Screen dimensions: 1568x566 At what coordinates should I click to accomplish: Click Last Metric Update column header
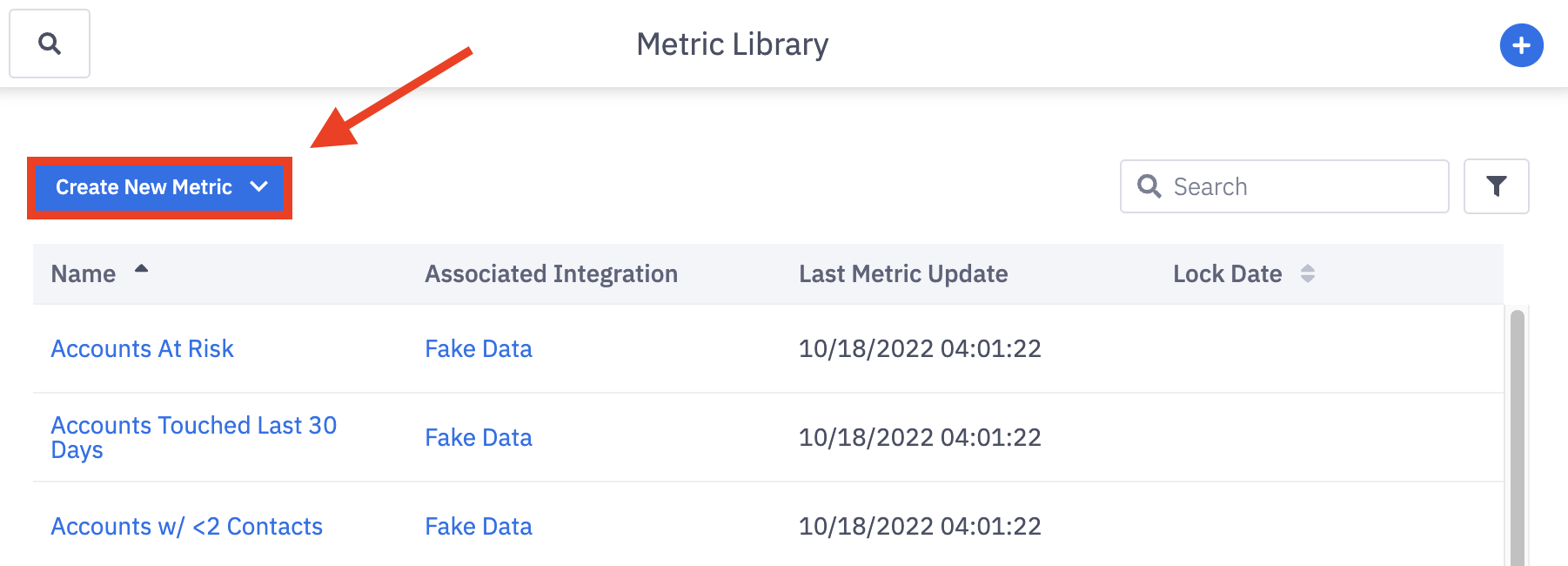903,273
